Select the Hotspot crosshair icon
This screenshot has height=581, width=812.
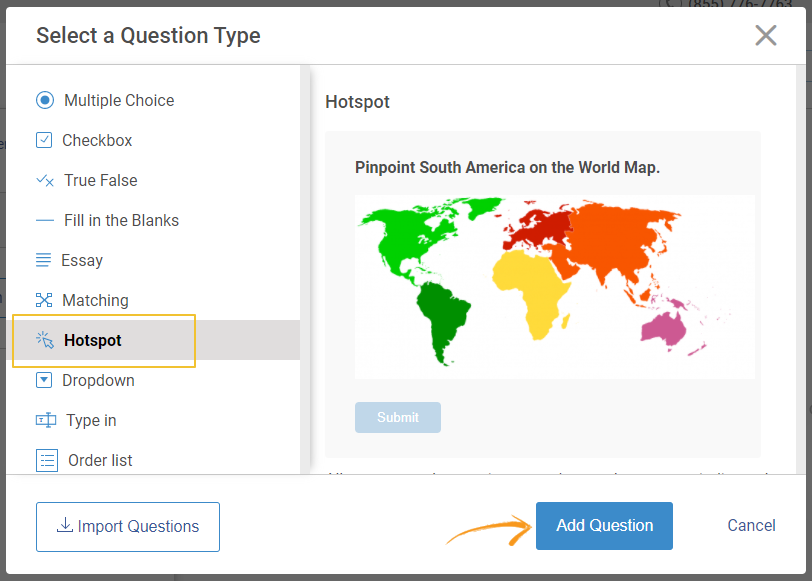point(44,340)
